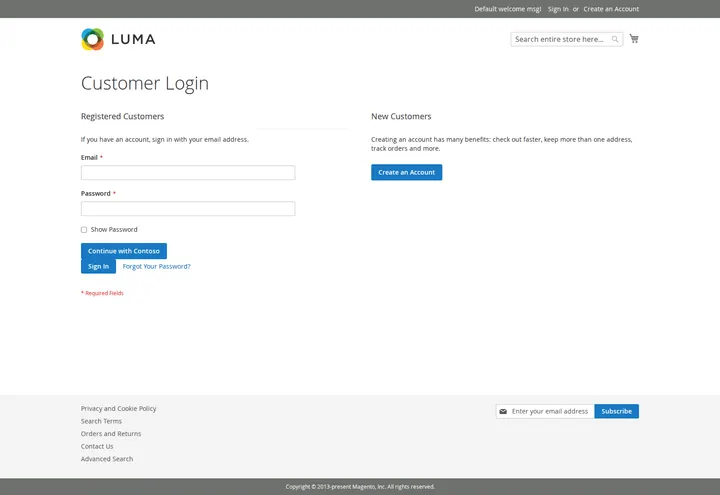
Task: Open Privacy and Cookie Policy link
Action: click(118, 408)
